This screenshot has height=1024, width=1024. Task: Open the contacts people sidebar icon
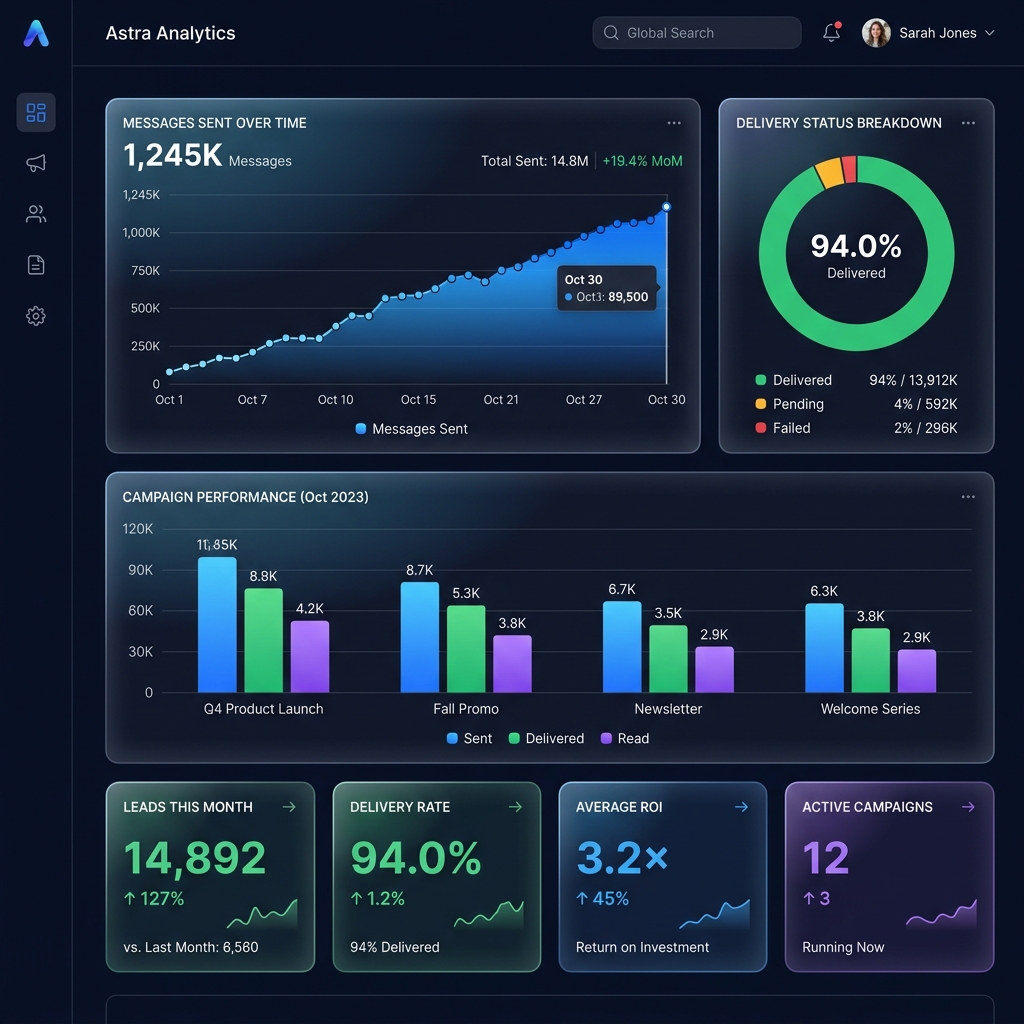point(36,214)
